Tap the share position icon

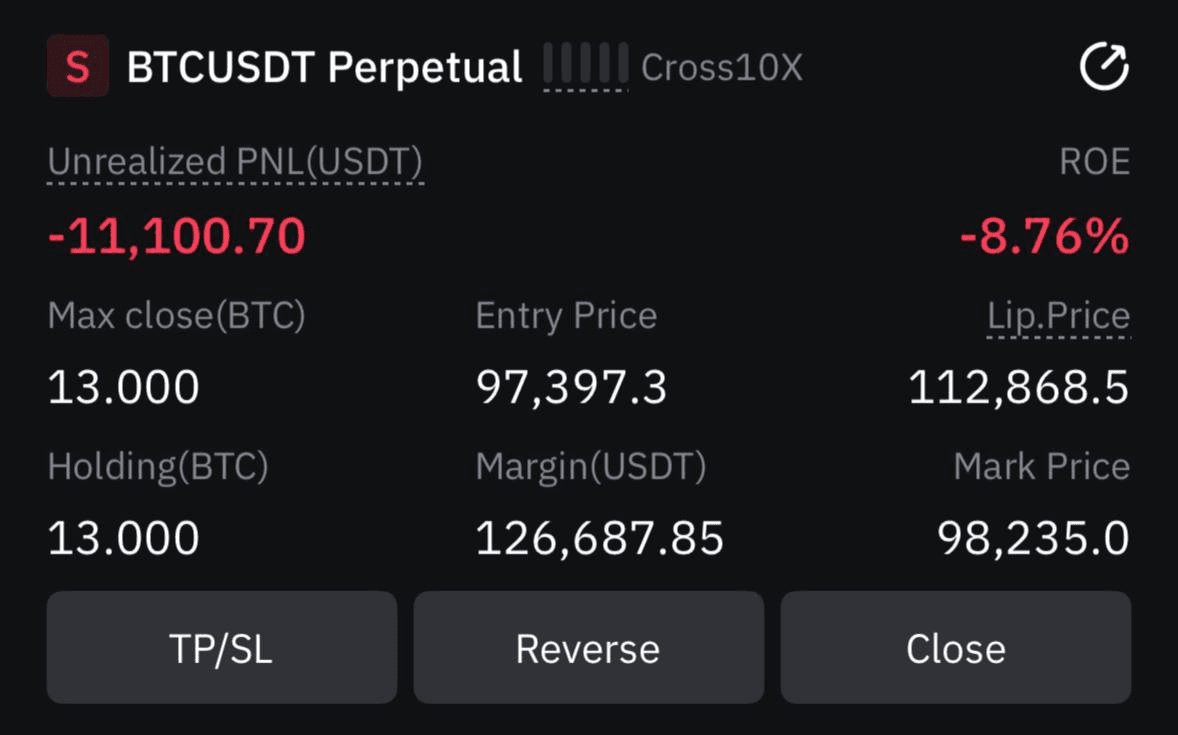tap(1104, 66)
